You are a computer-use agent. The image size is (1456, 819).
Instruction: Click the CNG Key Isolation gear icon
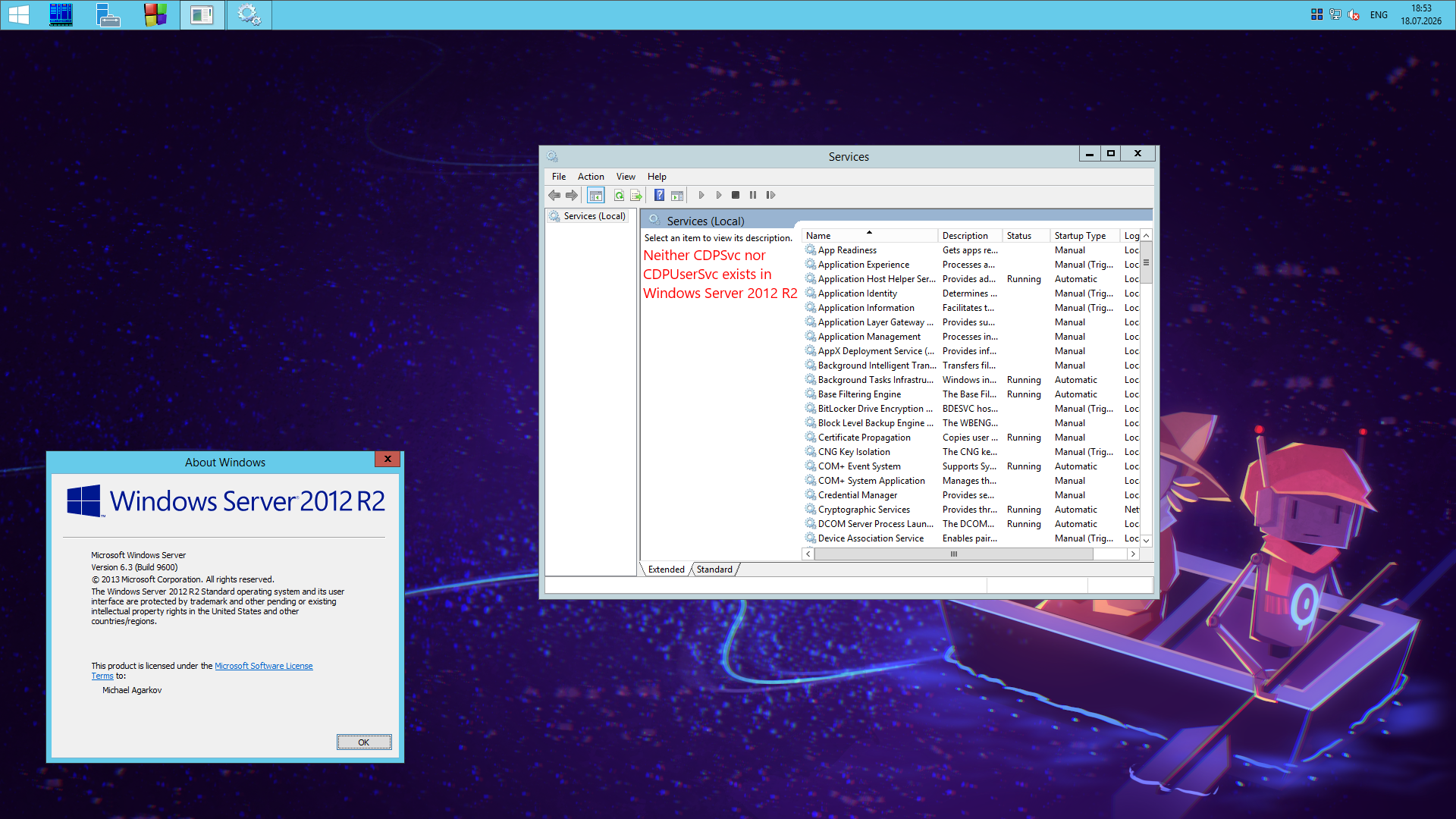click(x=811, y=452)
